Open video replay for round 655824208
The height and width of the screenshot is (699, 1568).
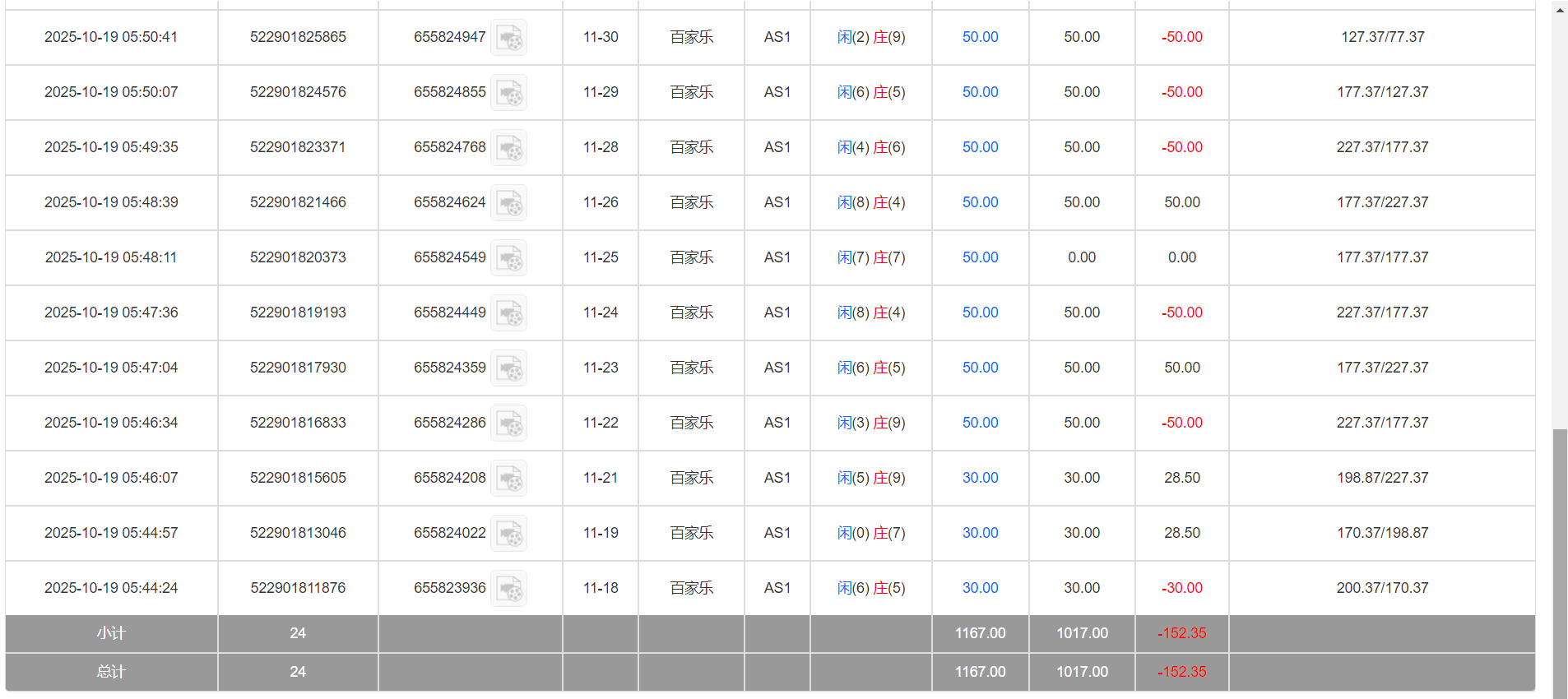pos(508,479)
